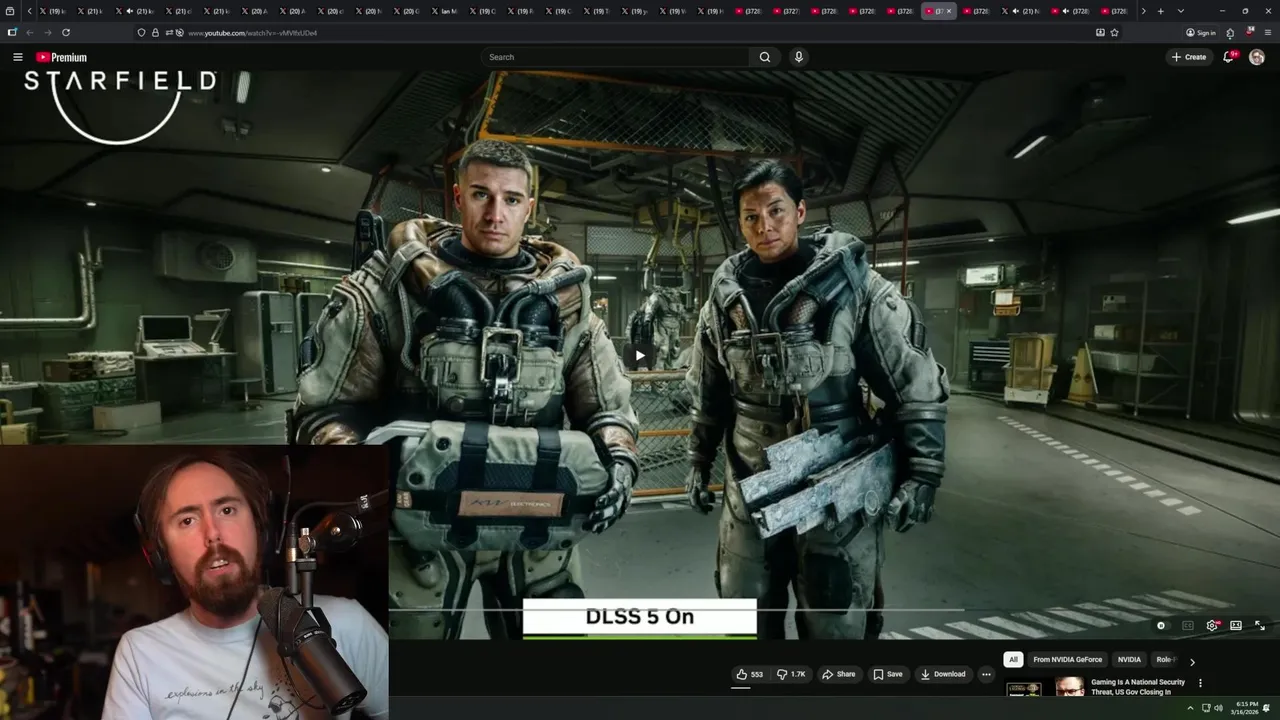Image resolution: width=1280 pixels, height=720 pixels.
Task: Open the clock showing 6:15 PM
Action: point(1246,708)
